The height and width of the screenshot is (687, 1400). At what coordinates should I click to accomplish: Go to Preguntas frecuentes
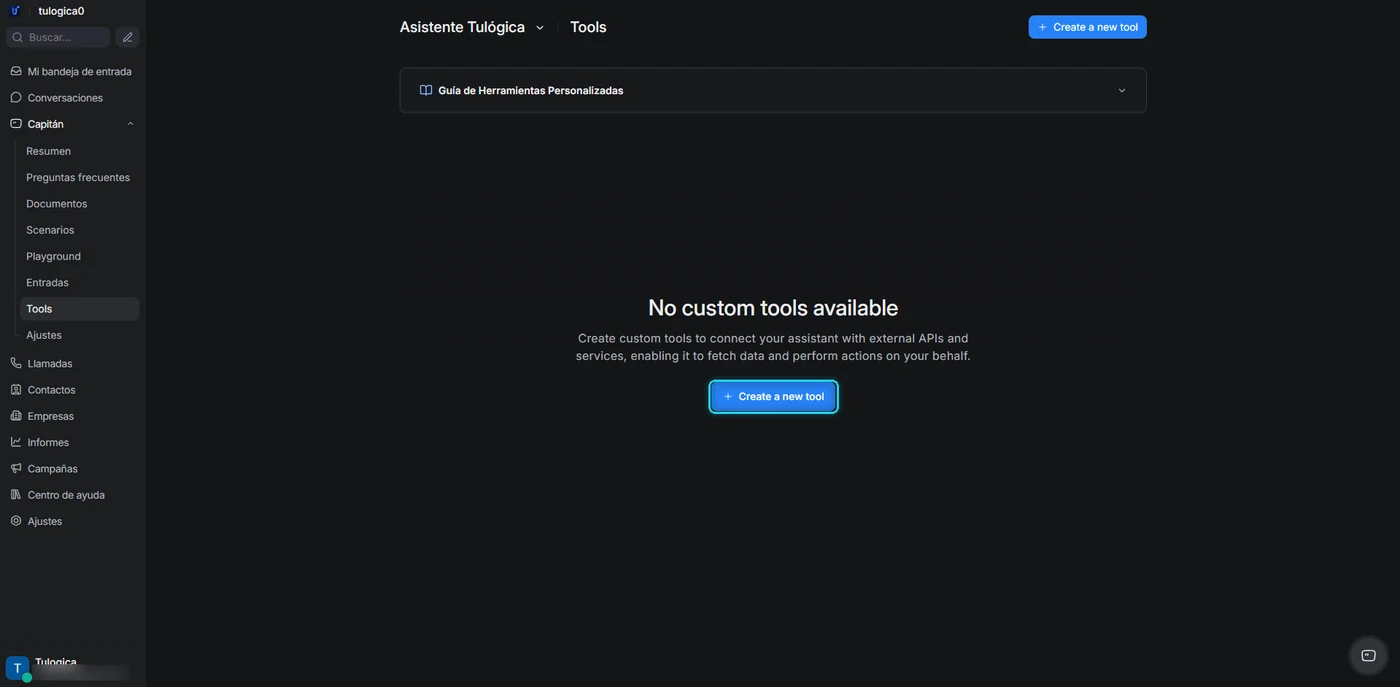79,177
